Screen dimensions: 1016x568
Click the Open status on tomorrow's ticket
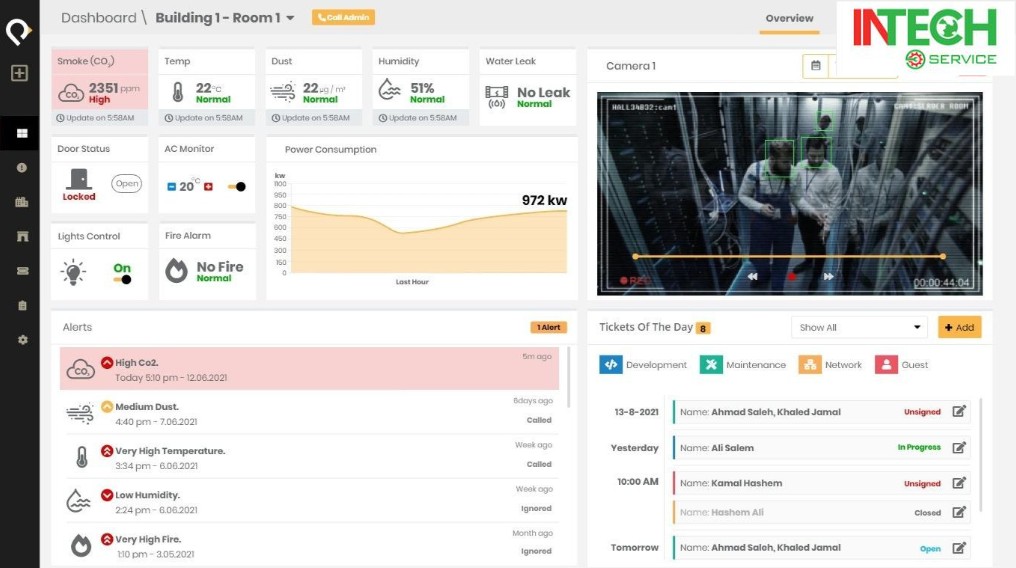[930, 549]
